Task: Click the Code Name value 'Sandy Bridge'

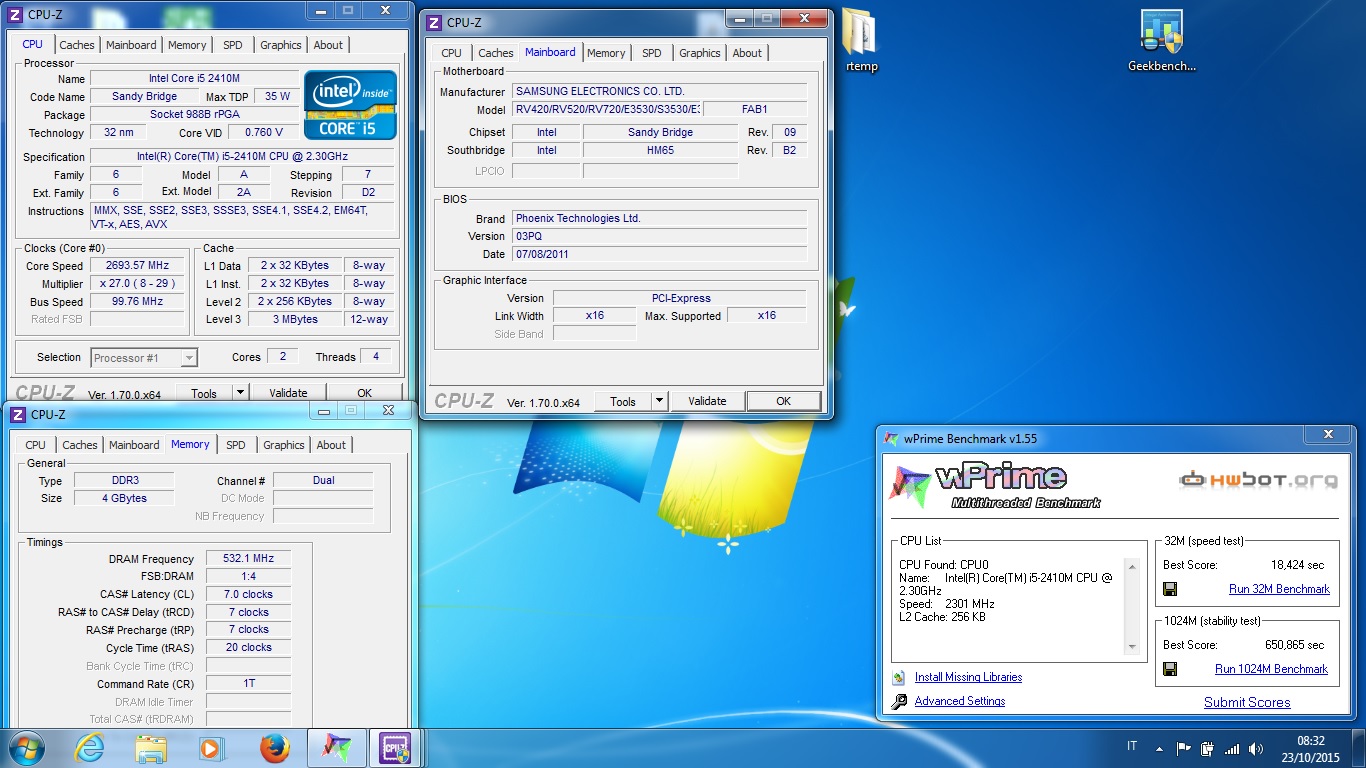Action: click(145, 97)
